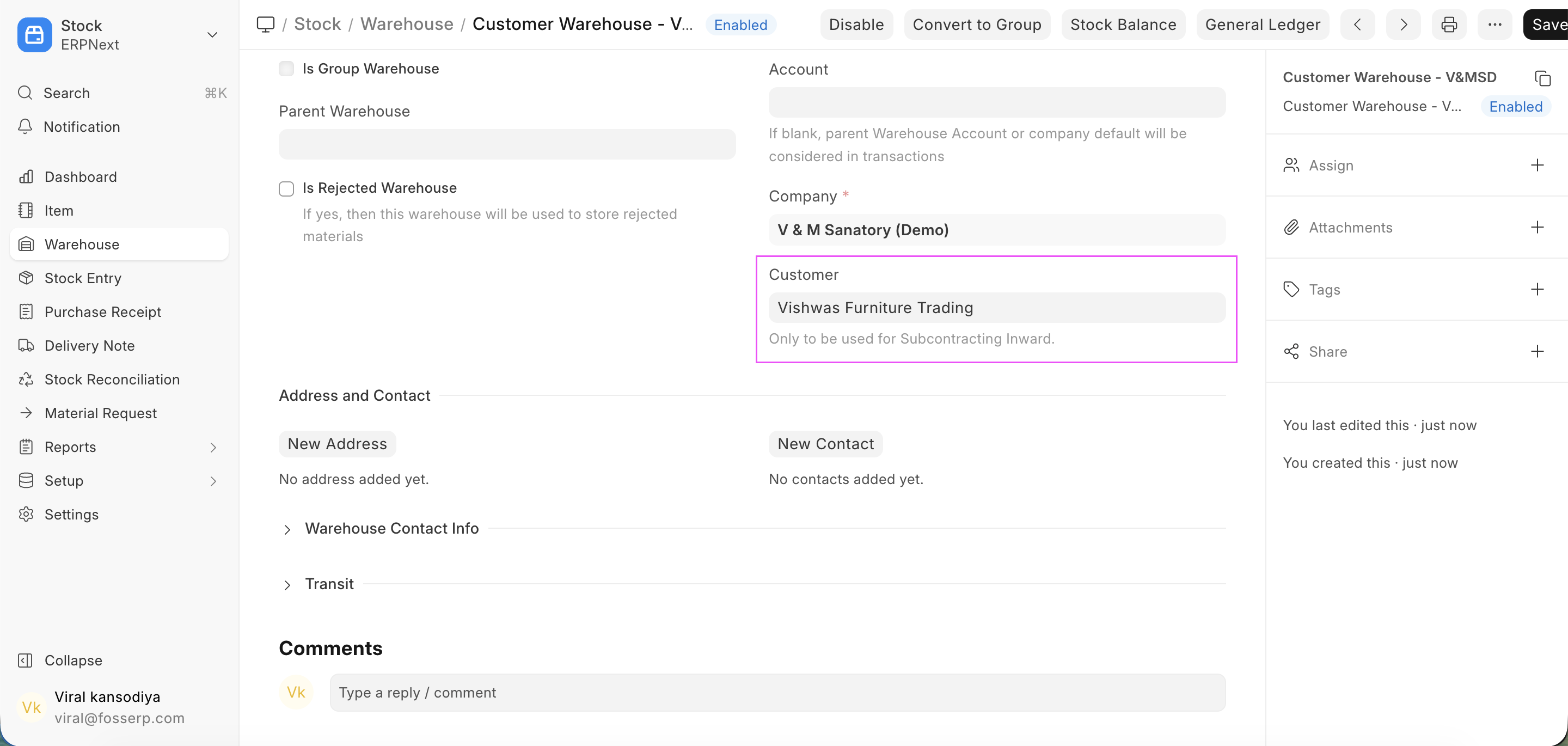Expand the Reports sidebar submenu
The image size is (1568, 746).
213,448
